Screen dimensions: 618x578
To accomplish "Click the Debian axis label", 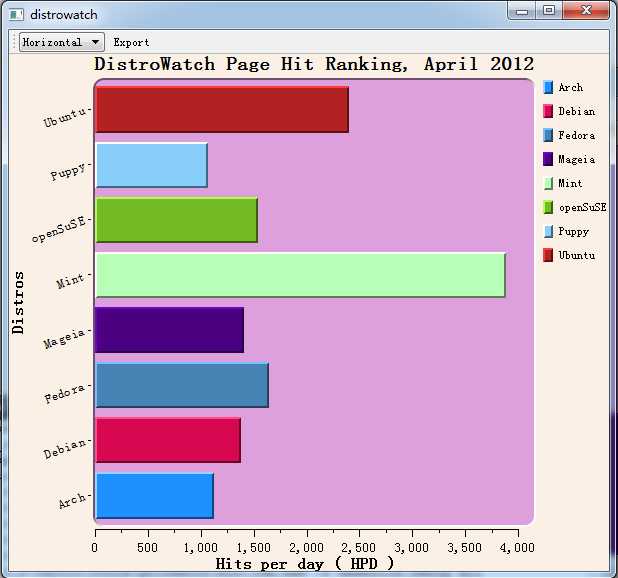I will click(65, 449).
